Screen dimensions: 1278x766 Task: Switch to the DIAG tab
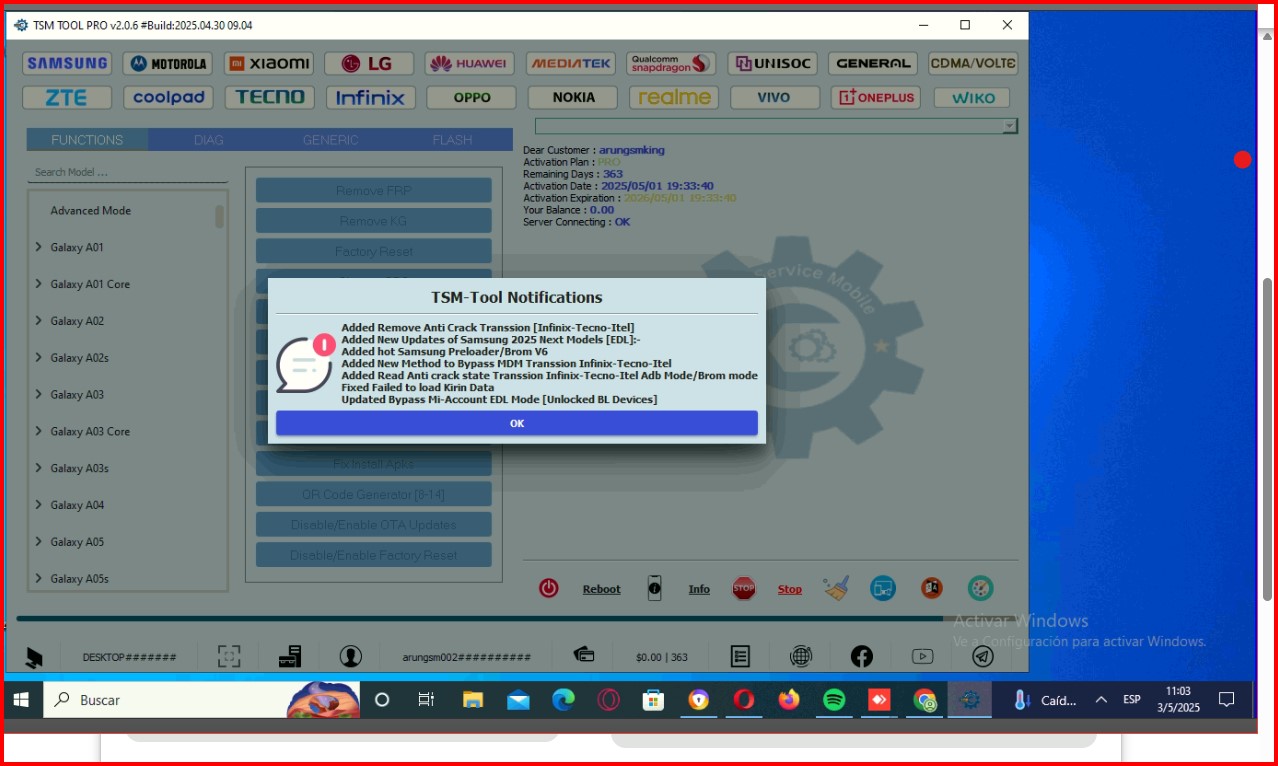209,140
